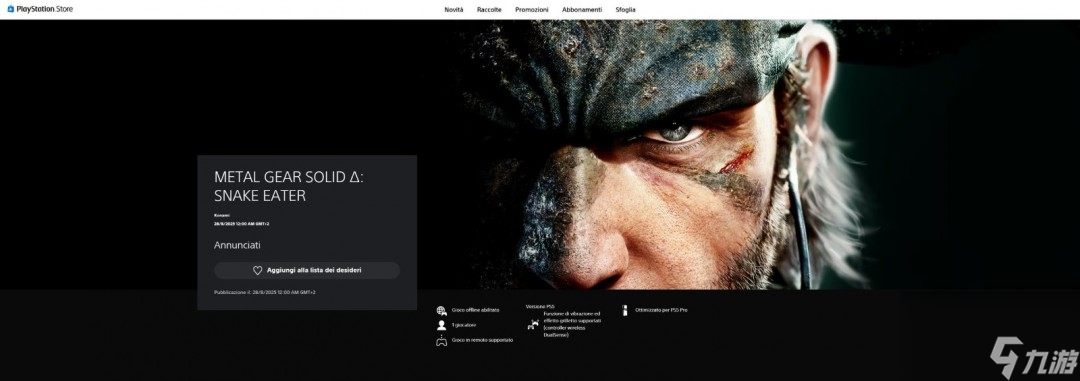Click the Annunciati status text
The image size is (1080, 381).
238,245
